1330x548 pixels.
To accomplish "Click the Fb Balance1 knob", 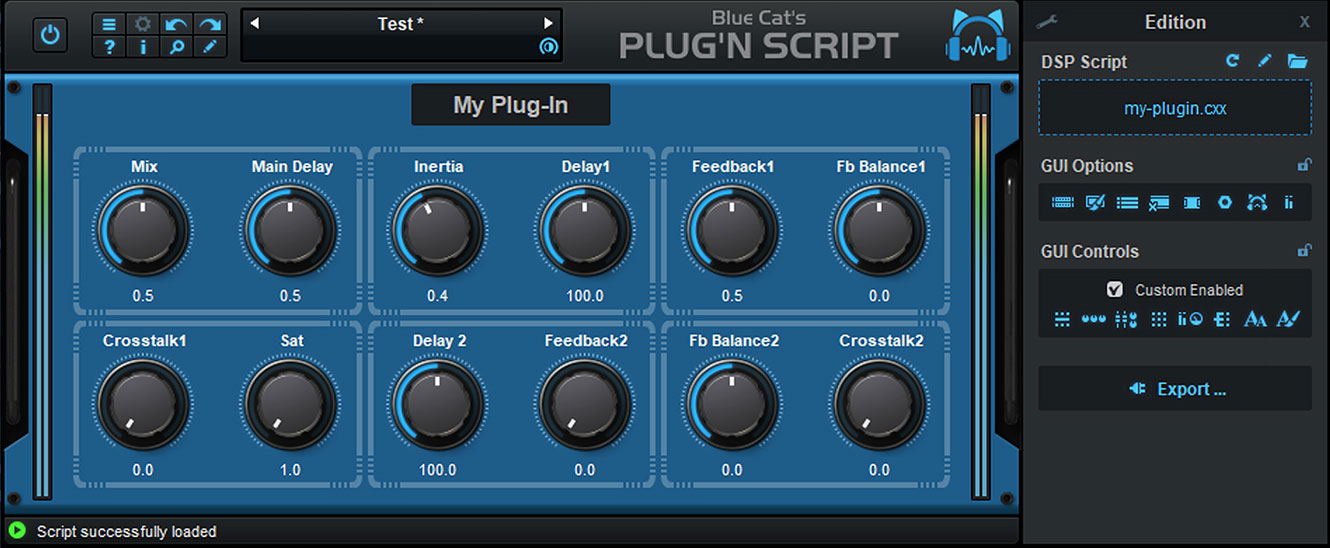I will tap(879, 232).
